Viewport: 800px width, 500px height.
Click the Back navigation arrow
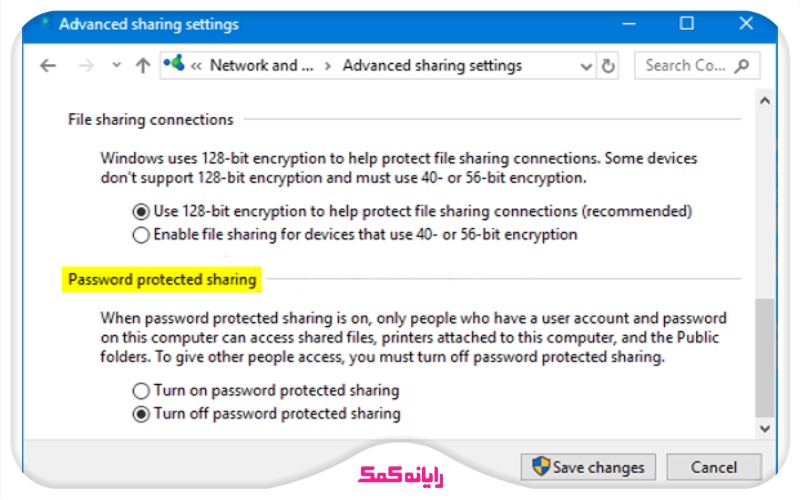[x=48, y=66]
